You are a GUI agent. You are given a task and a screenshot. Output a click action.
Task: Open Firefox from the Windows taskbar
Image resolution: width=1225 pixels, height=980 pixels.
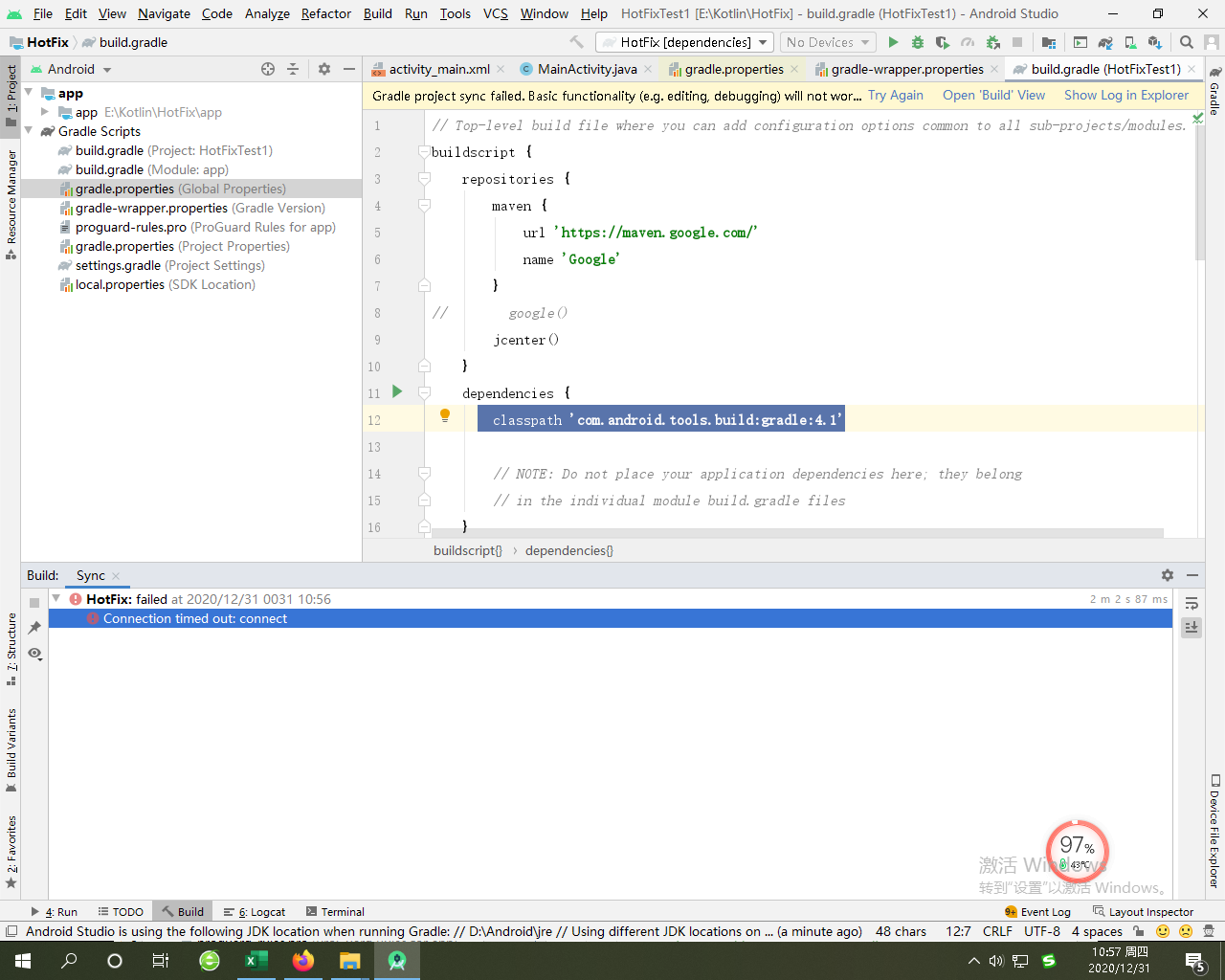click(x=303, y=961)
